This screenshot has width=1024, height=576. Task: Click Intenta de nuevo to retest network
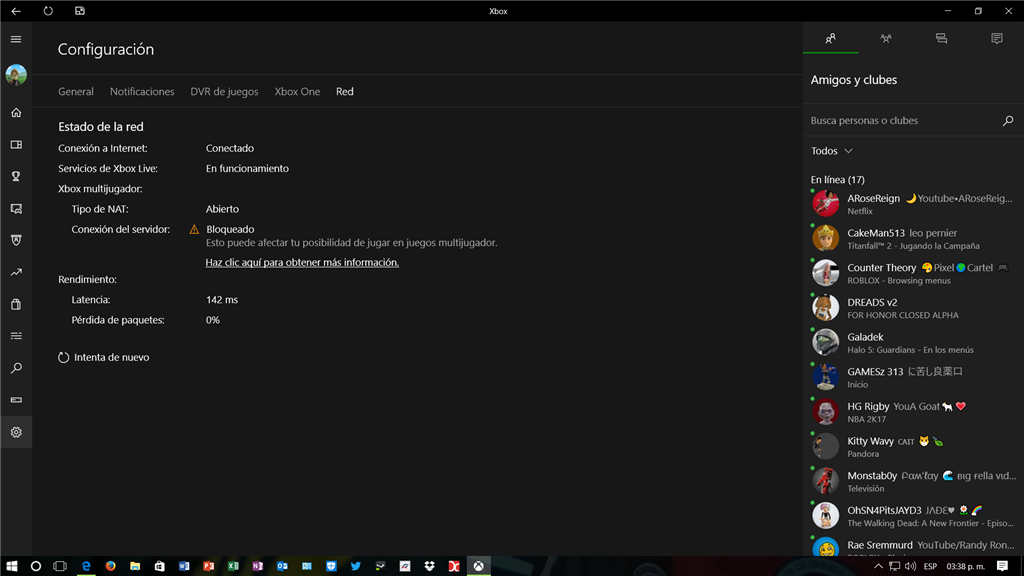pos(104,357)
